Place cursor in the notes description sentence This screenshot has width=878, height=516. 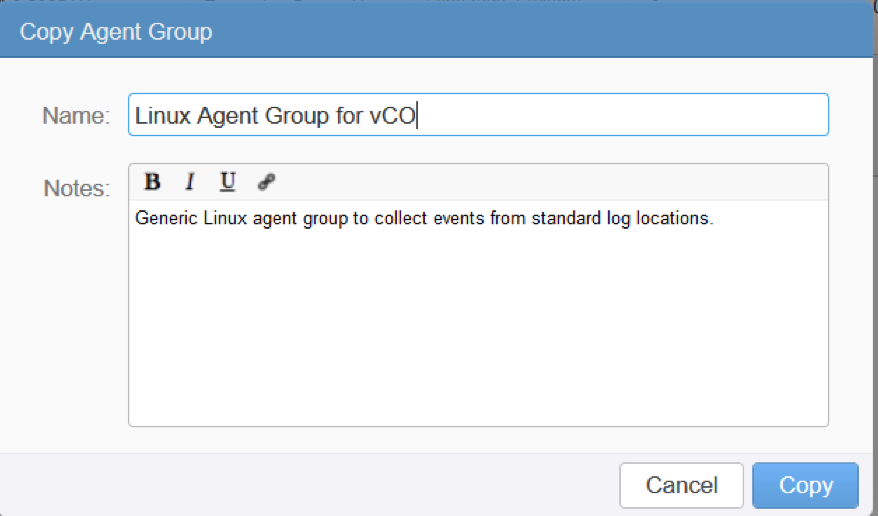point(424,218)
